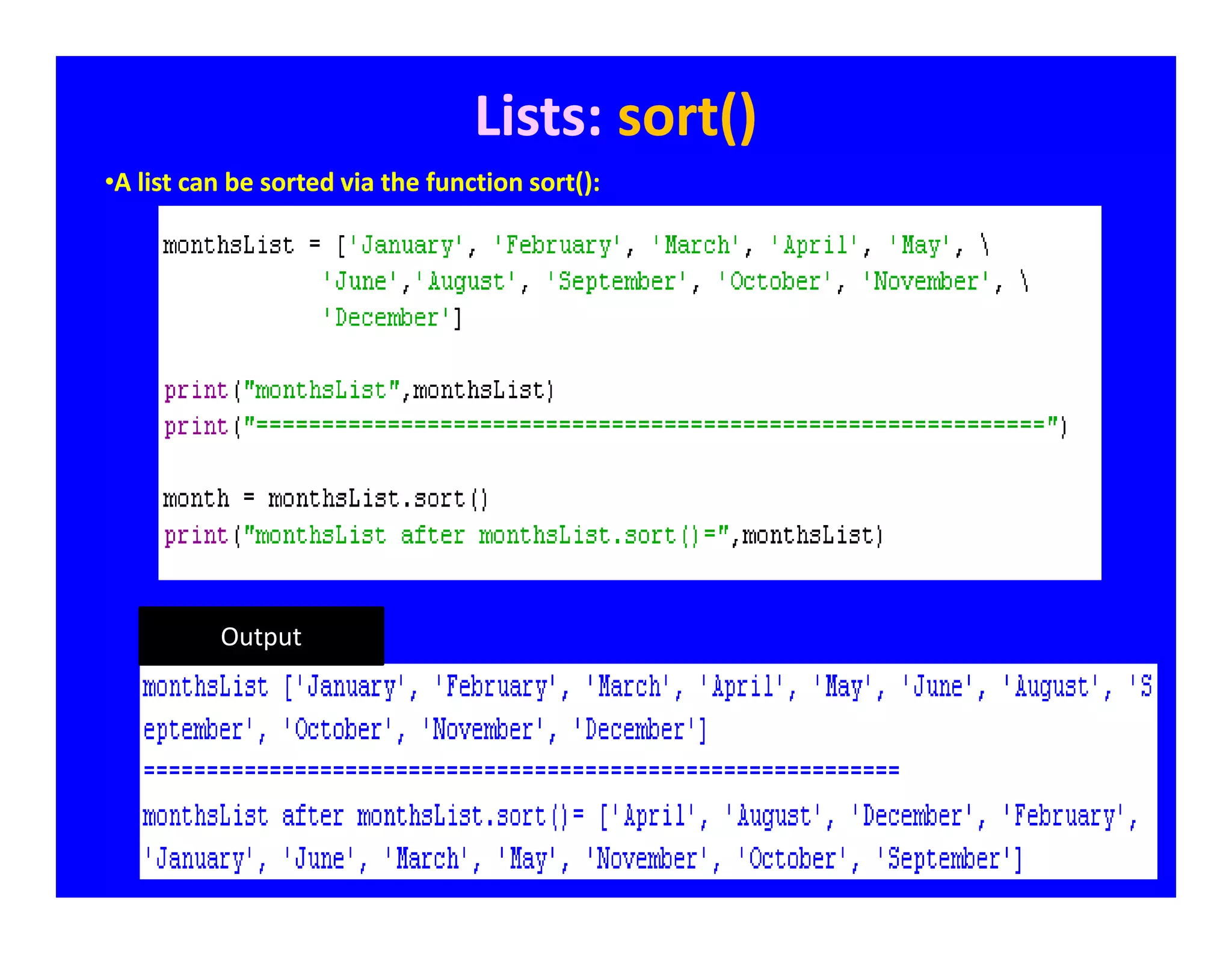This screenshot has height=954, width=1232.
Task: Click the 'month = monthsList.sort()' statement
Action: [x=325, y=499]
